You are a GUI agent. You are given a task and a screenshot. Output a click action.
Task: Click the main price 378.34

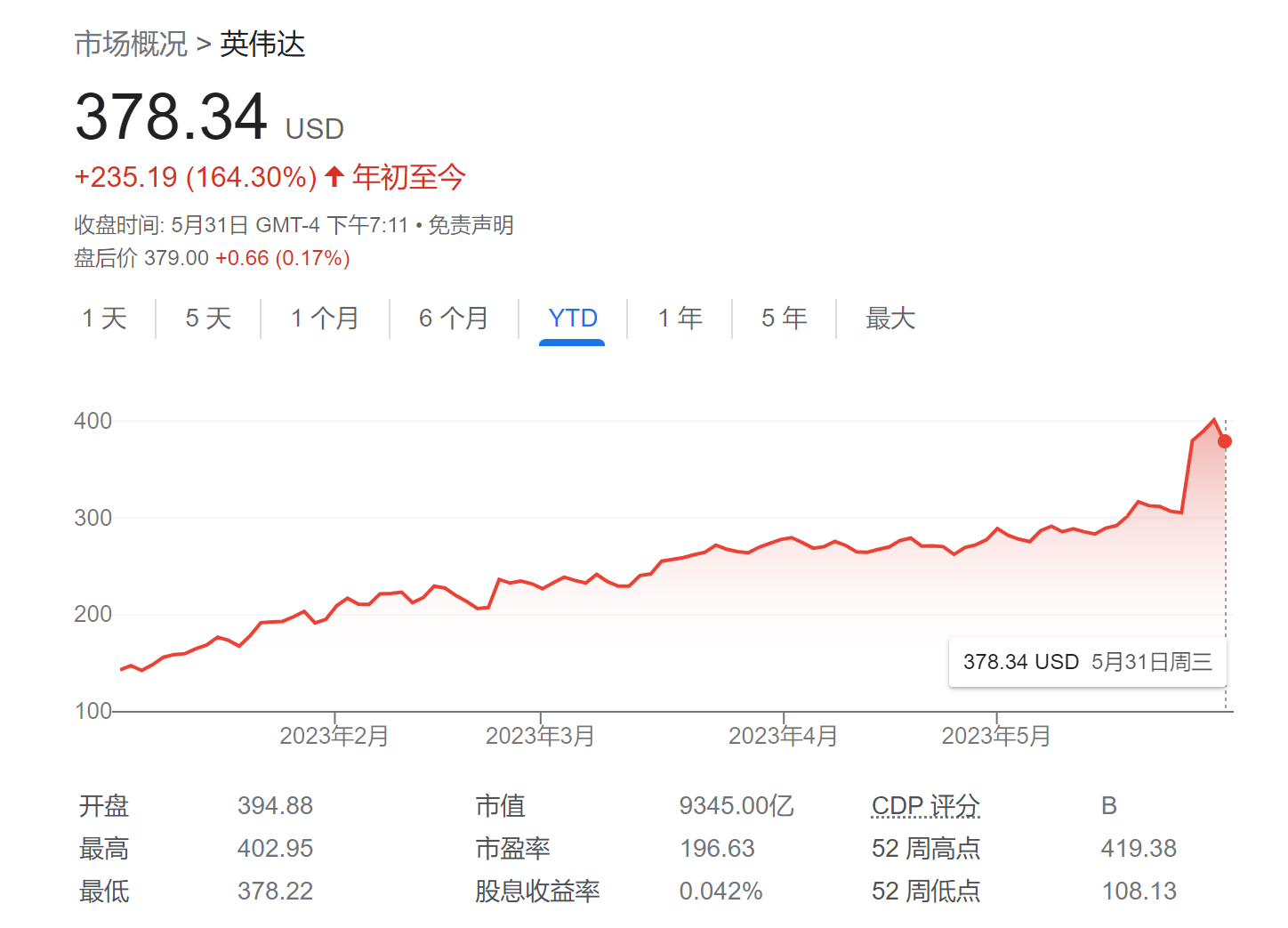click(171, 117)
